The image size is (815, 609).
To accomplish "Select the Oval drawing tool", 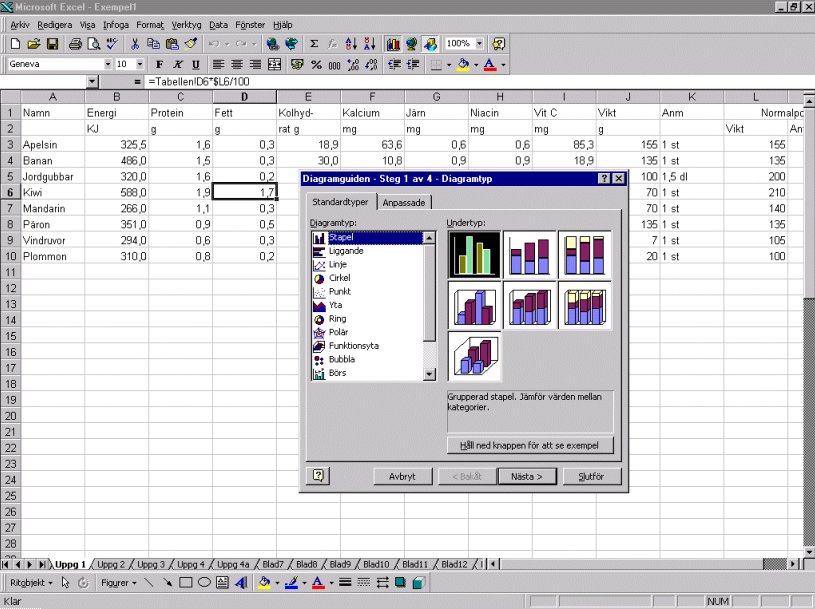I will [x=204, y=582].
